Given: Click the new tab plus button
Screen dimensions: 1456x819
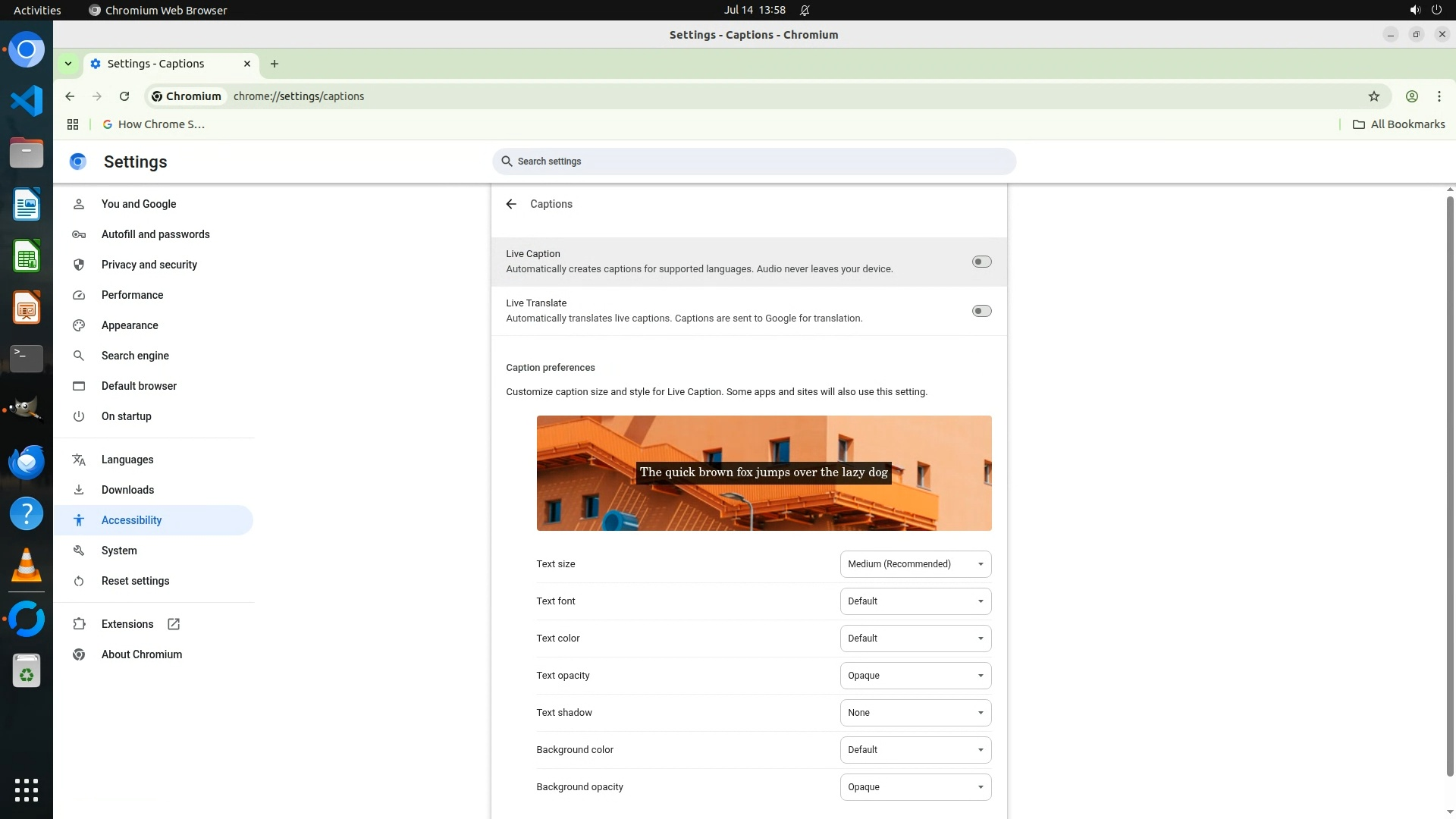Looking at the screenshot, I should click(x=275, y=64).
